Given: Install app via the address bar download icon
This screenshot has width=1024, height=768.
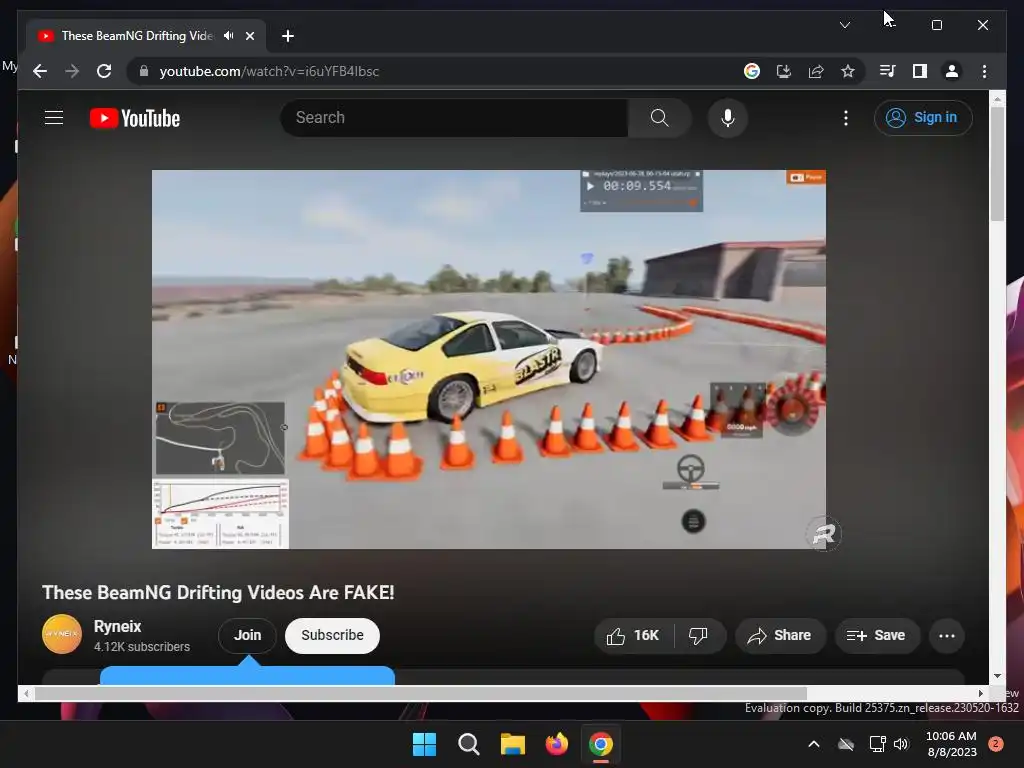Looking at the screenshot, I should click(784, 71).
